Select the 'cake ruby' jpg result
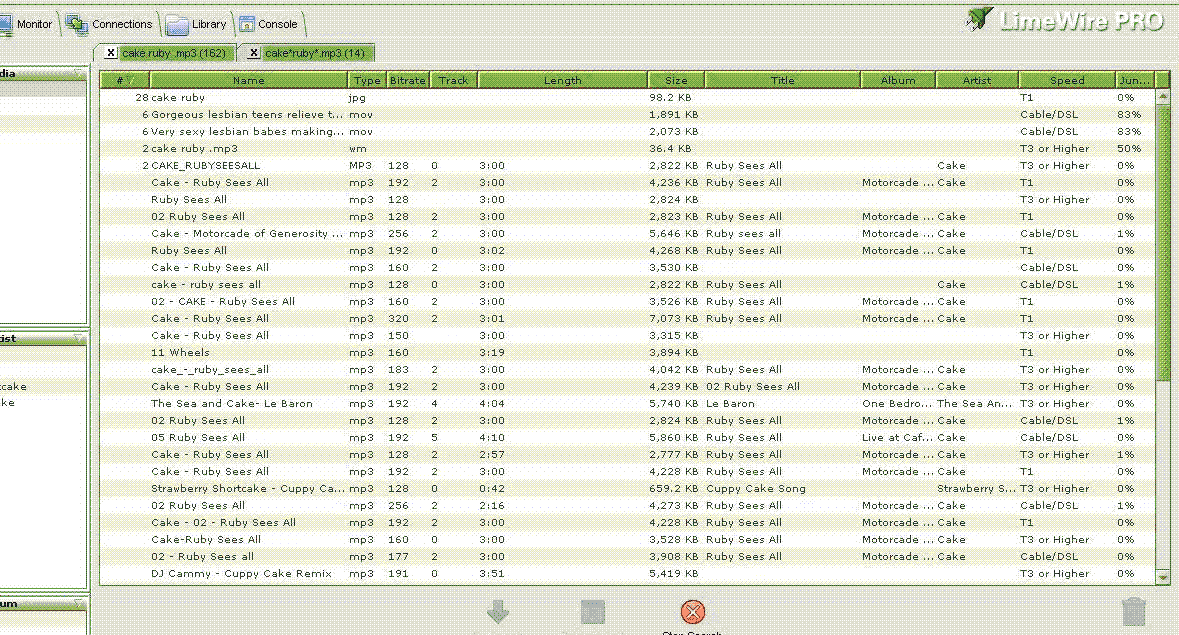The image size is (1179, 635). pyautogui.click(x=627, y=98)
